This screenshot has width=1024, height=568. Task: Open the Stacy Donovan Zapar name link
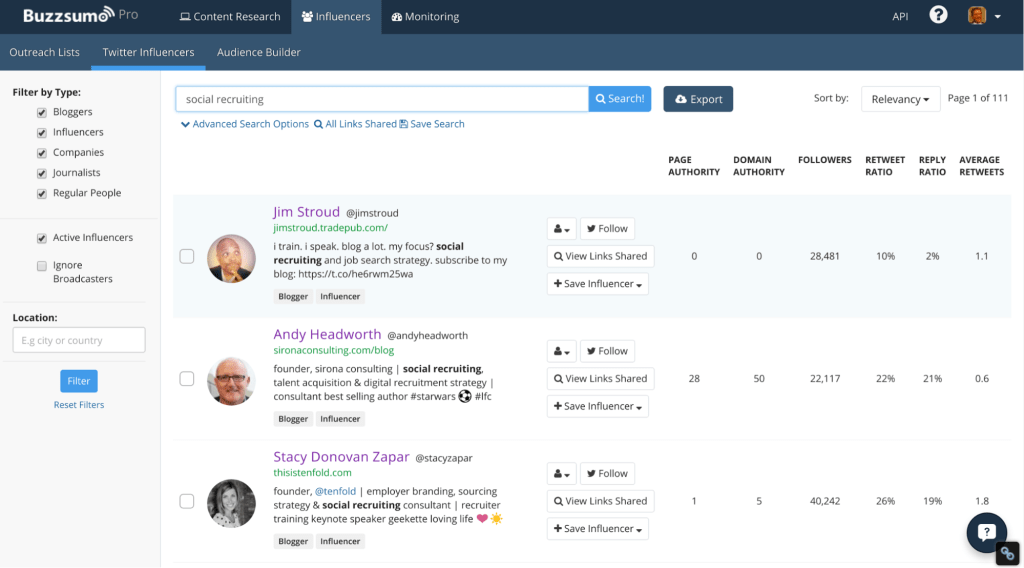342,456
